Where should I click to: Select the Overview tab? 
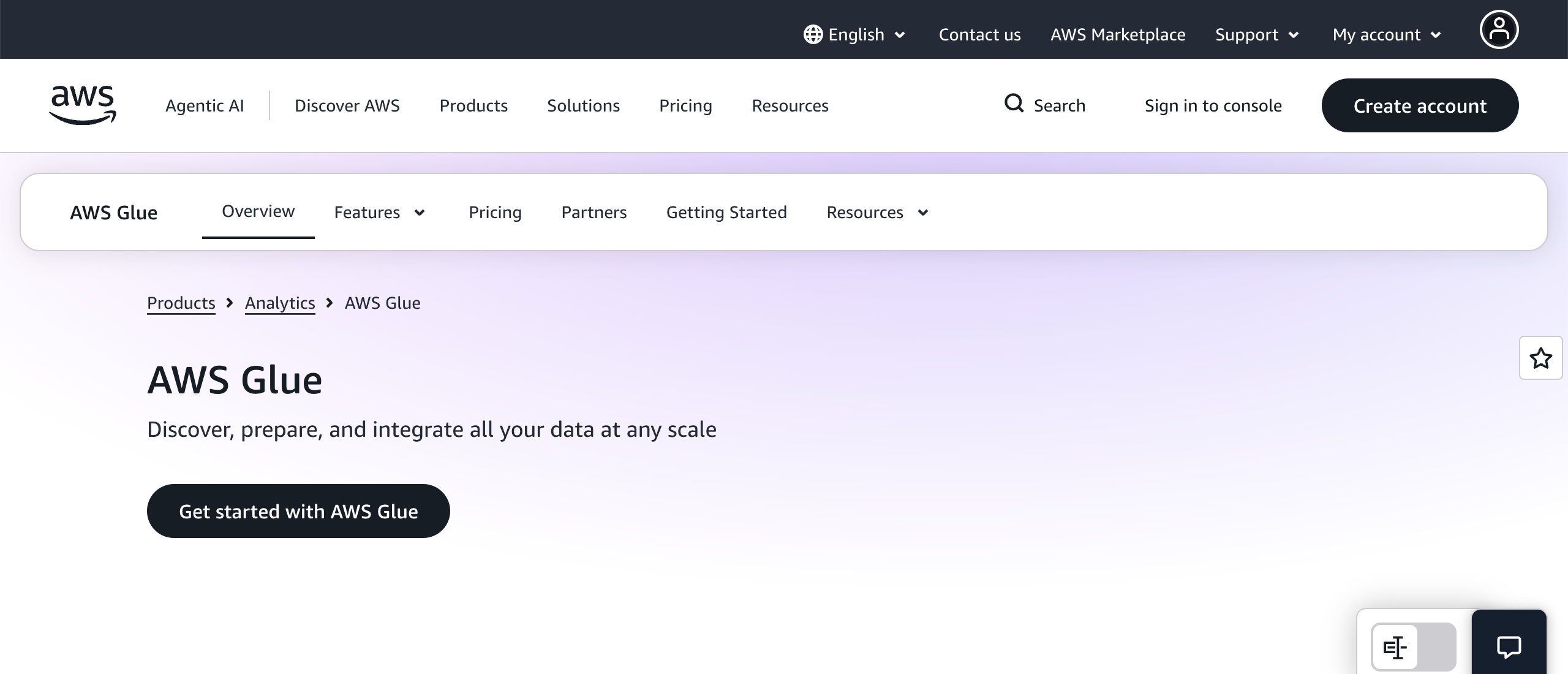[258, 211]
